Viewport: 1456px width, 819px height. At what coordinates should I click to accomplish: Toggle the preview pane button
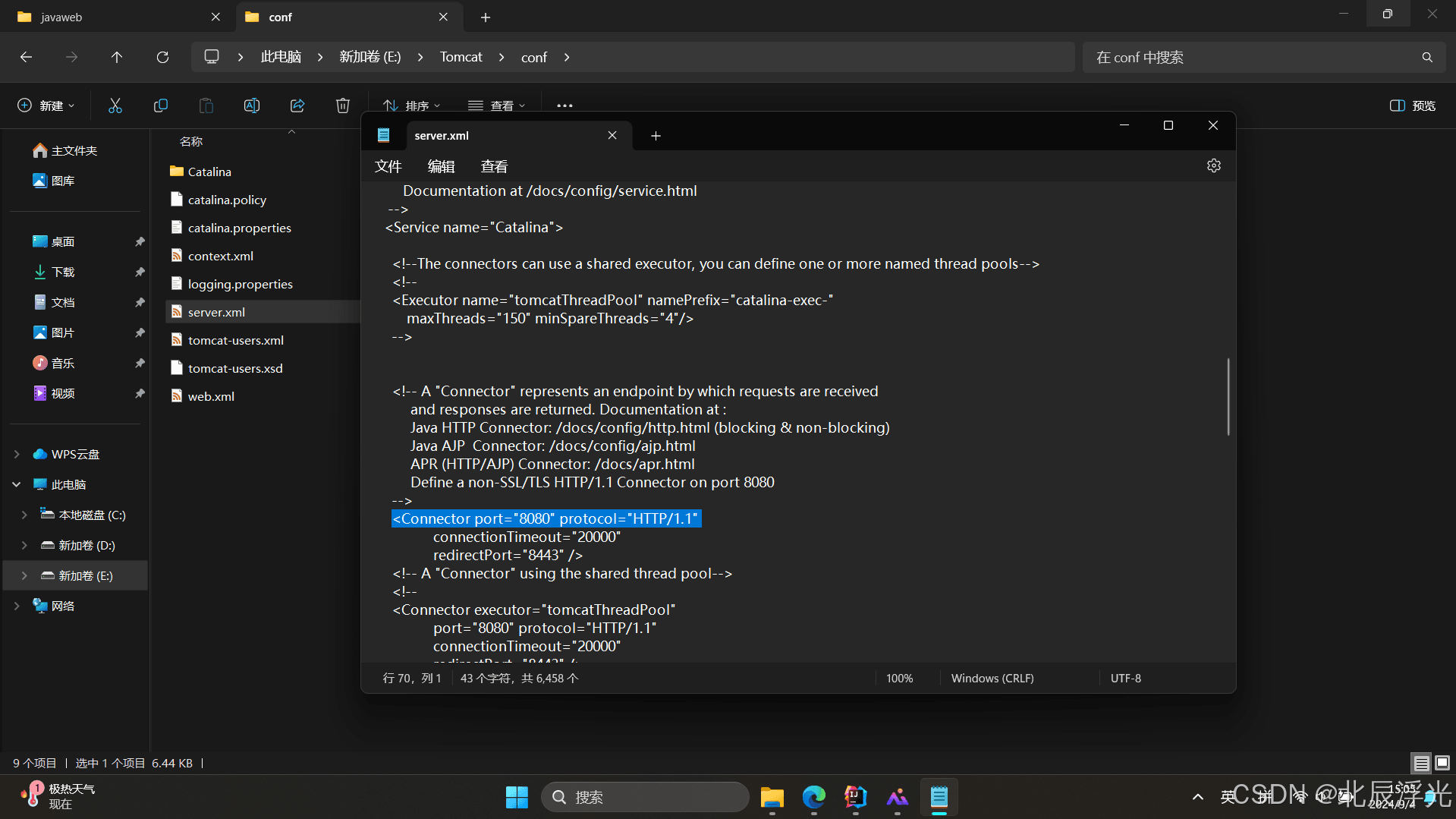coord(1413,106)
